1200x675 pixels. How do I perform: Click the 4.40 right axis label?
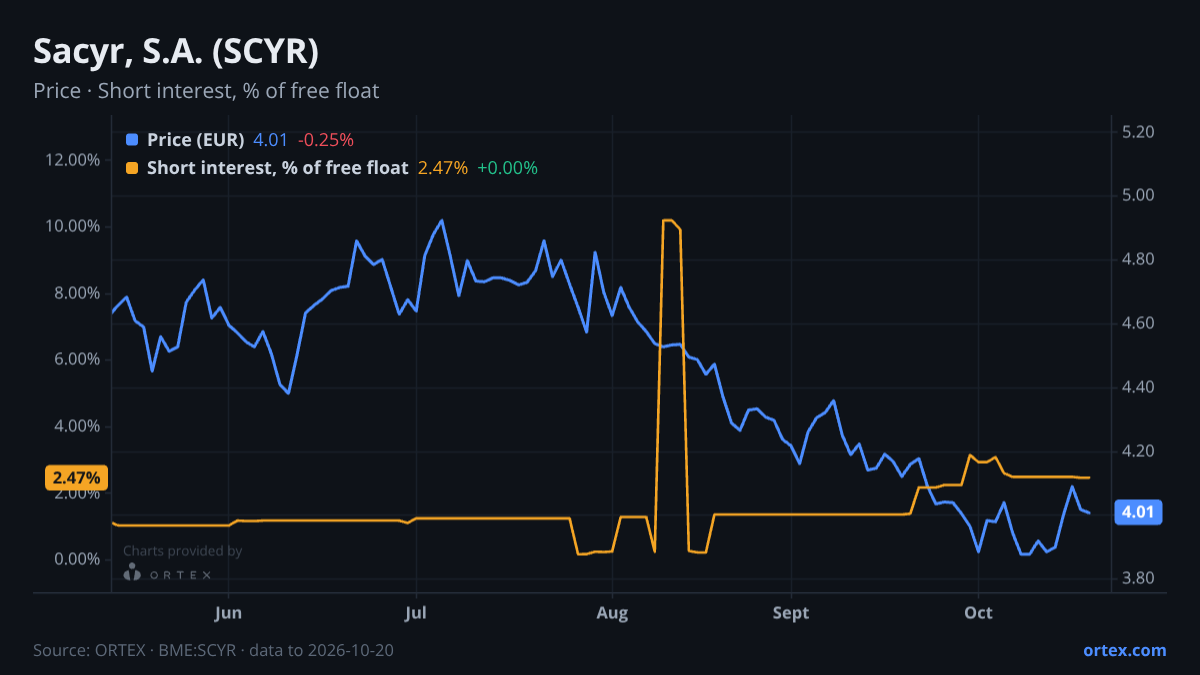click(1139, 387)
